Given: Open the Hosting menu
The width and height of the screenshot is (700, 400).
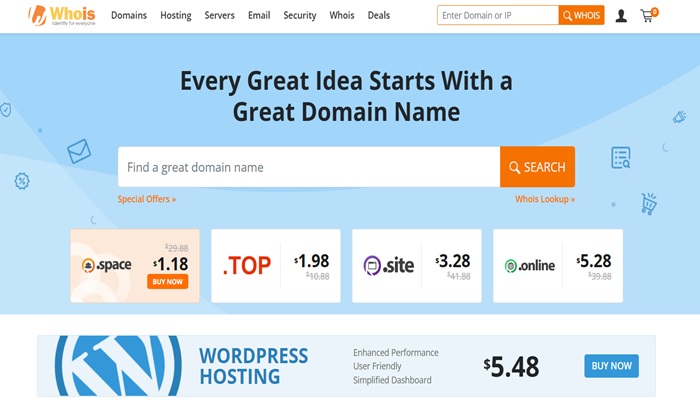Looking at the screenshot, I should 175,16.
